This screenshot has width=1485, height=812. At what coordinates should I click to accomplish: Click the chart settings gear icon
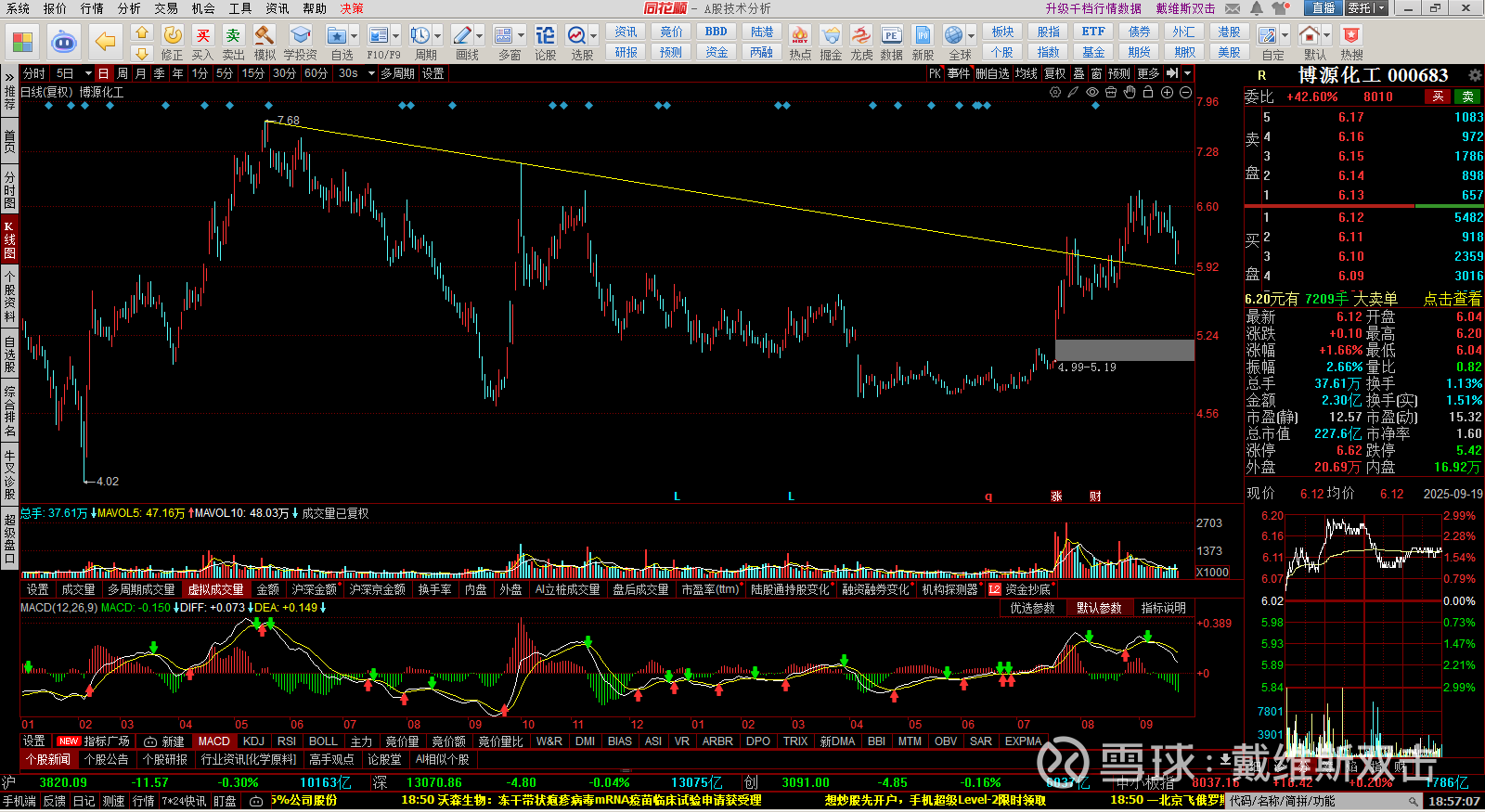(x=1055, y=92)
